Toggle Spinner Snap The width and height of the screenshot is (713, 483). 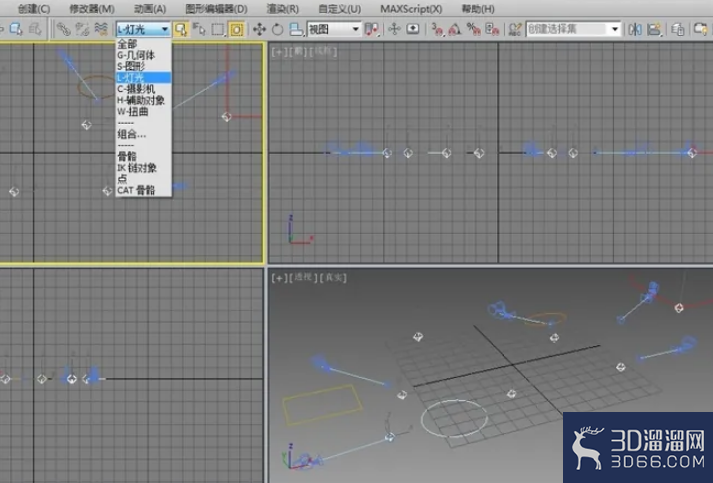(x=492, y=30)
